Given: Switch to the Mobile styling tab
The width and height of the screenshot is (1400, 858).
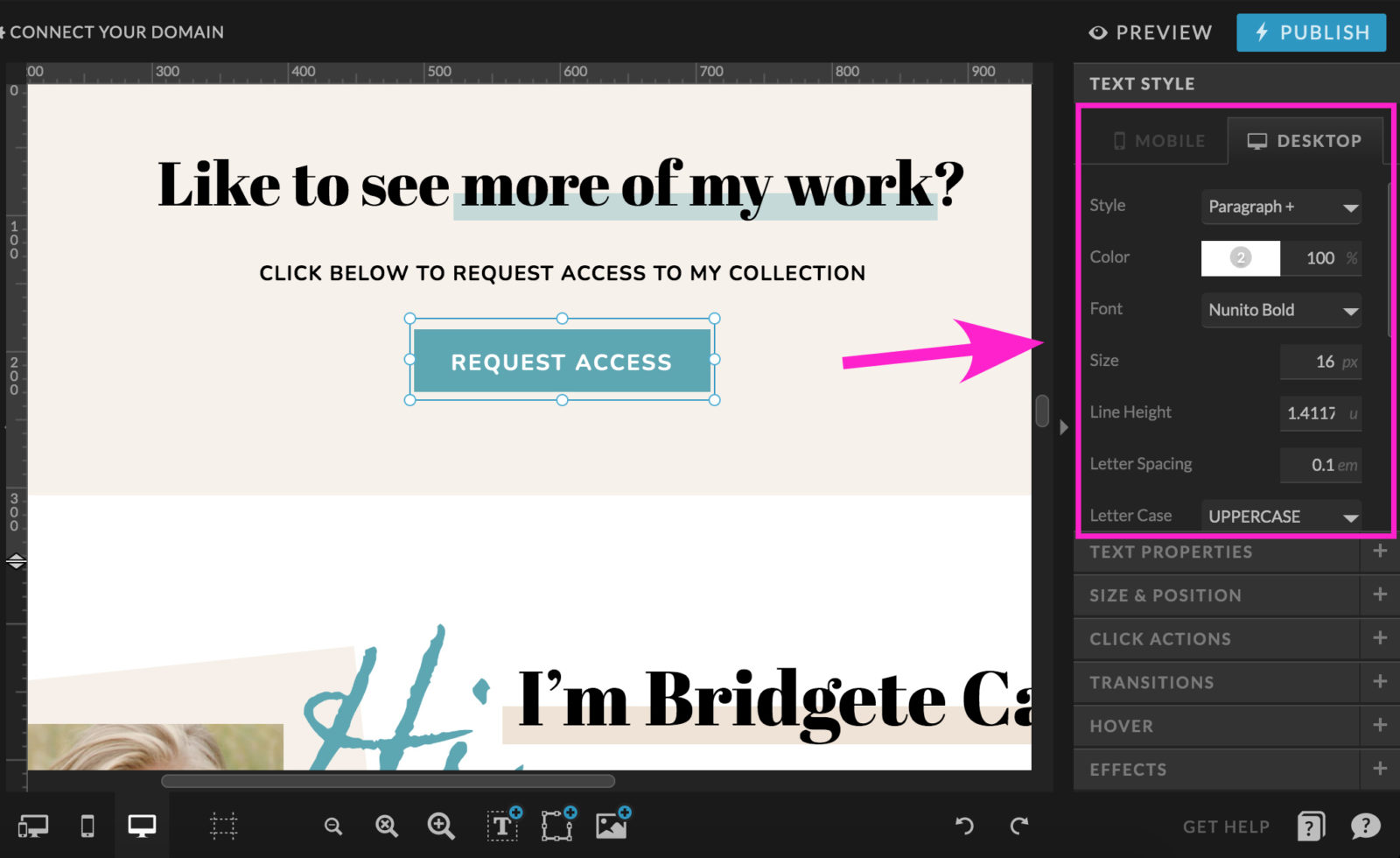Looking at the screenshot, I should (x=1157, y=140).
